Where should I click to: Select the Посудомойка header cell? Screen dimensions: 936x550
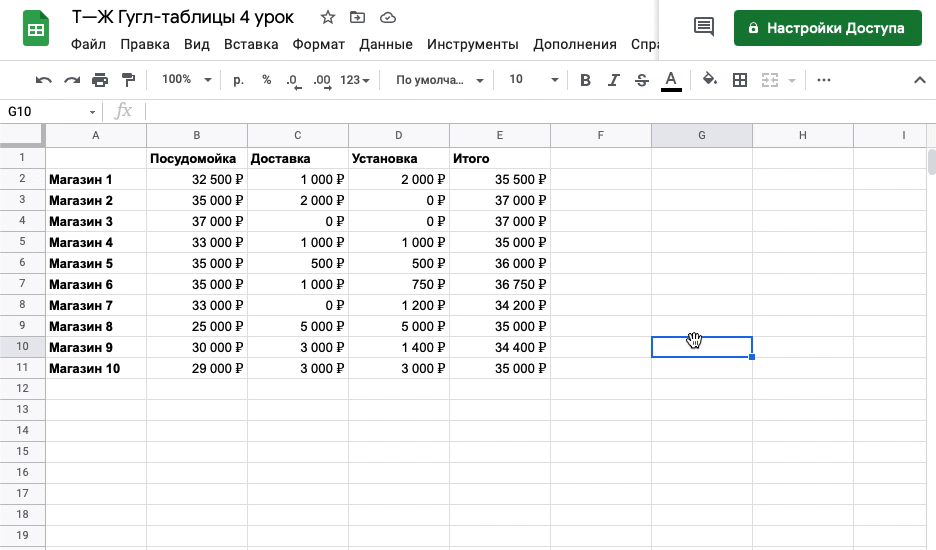[x=197, y=158]
